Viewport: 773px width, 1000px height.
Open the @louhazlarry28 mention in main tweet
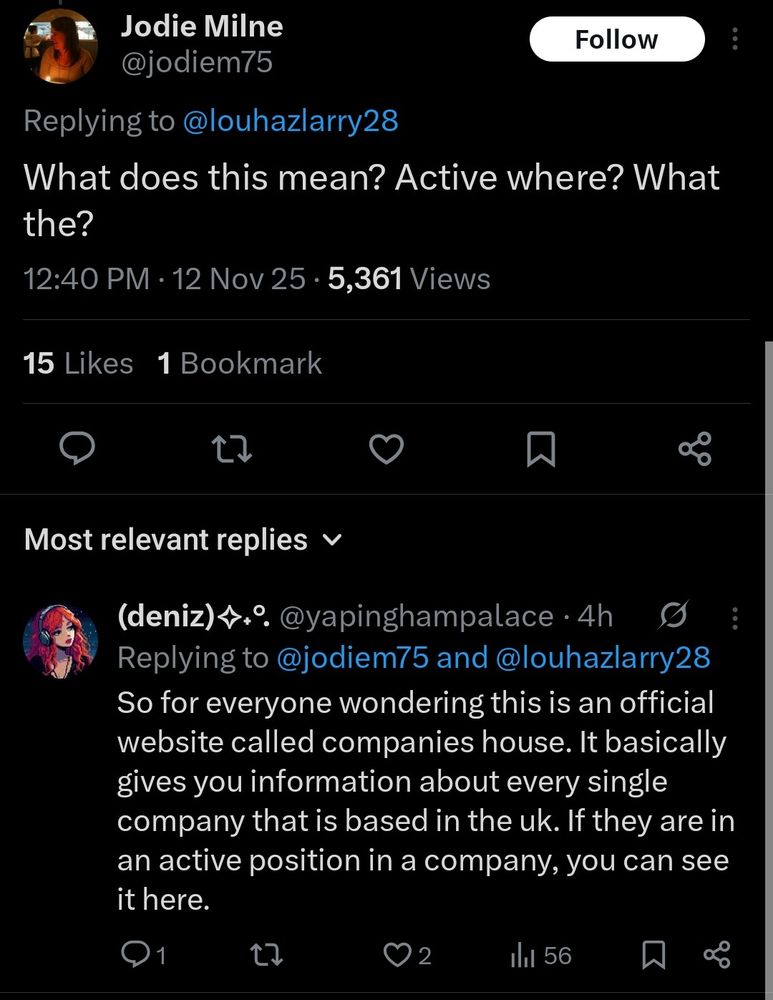pos(290,121)
